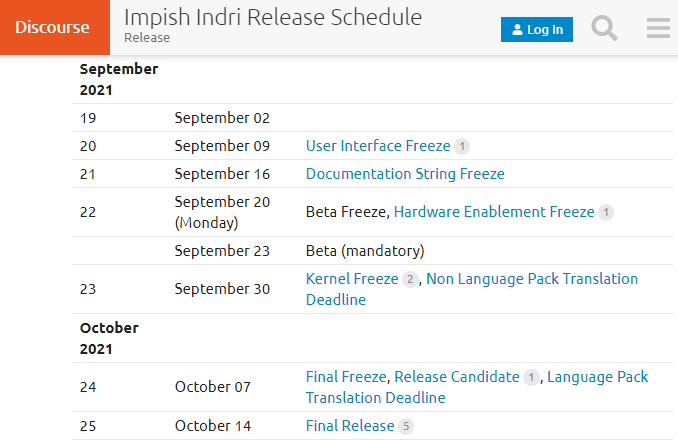This screenshot has width=678, height=440.
Task: Open the Release Candidate link
Action: pos(456,377)
